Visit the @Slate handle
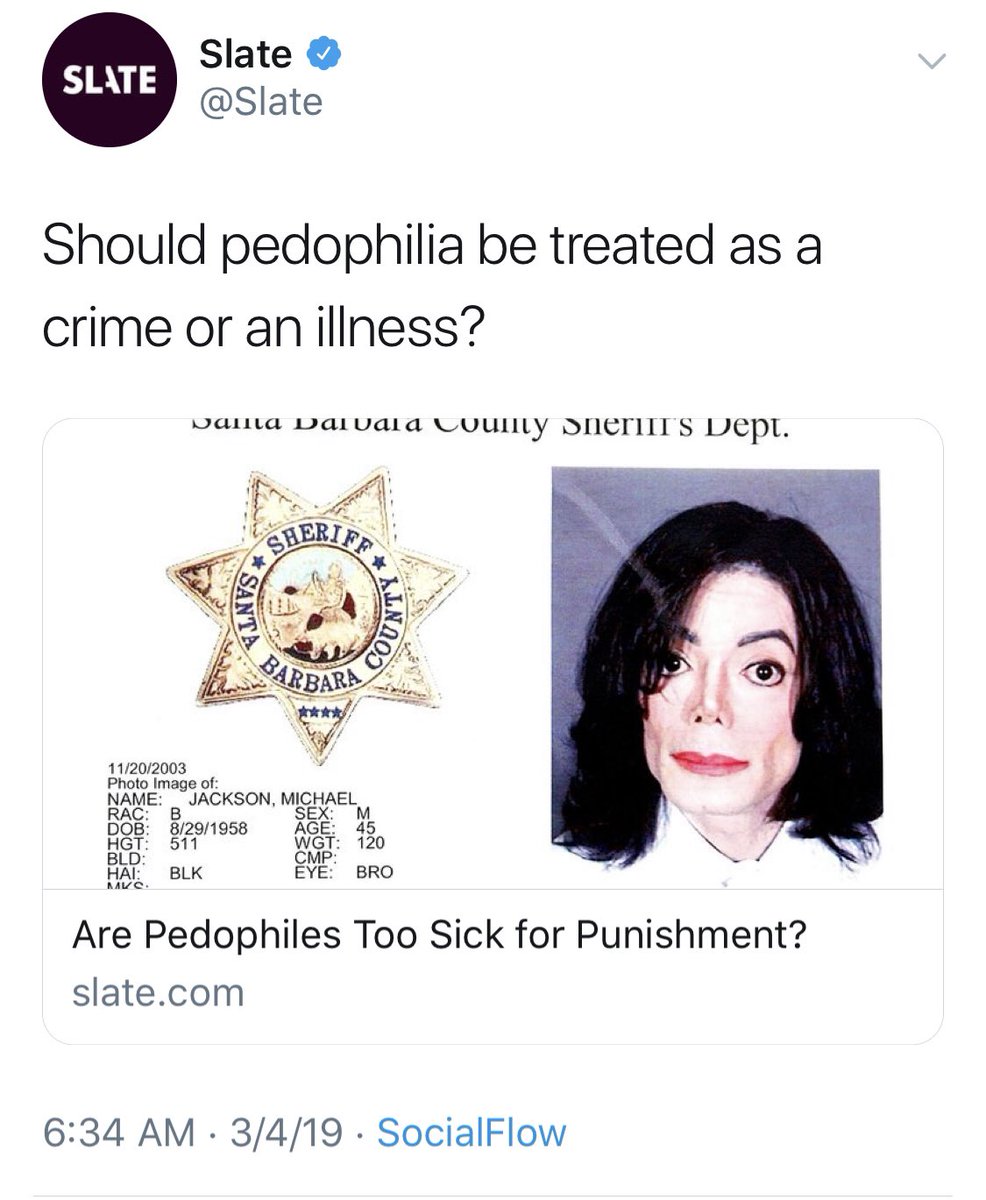The image size is (986, 1200). point(260,101)
